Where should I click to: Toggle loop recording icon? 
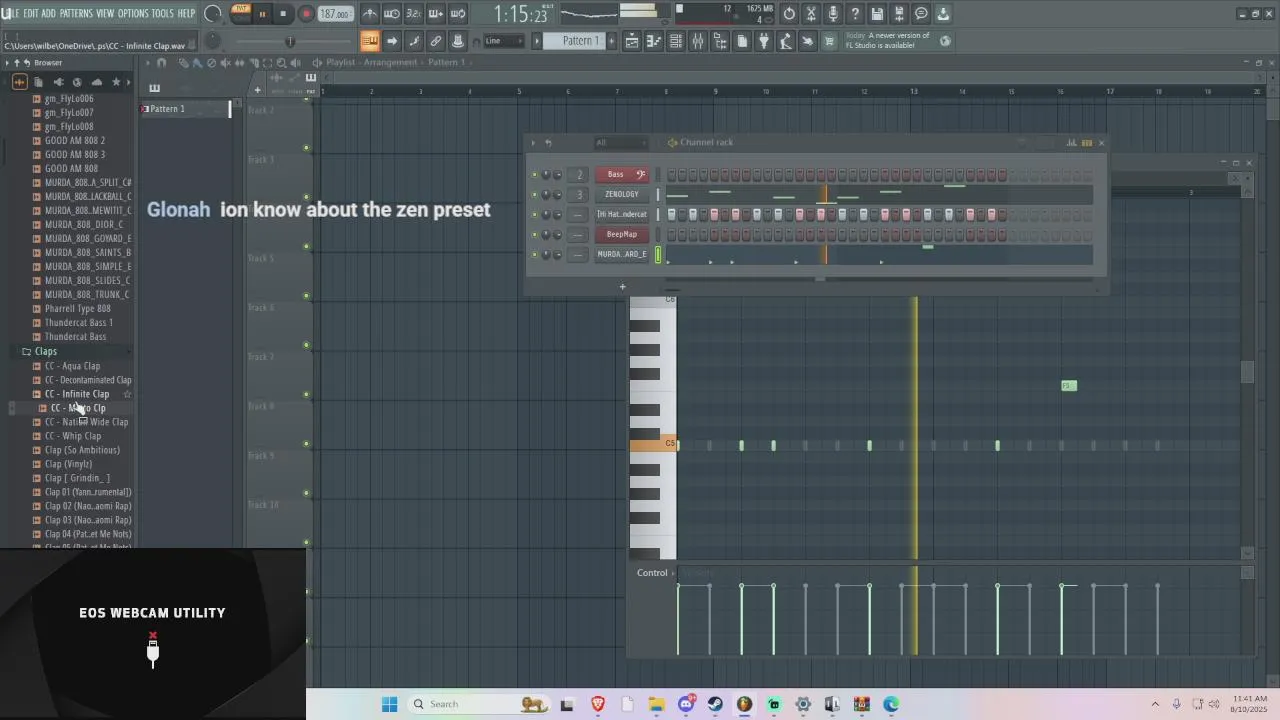click(458, 14)
